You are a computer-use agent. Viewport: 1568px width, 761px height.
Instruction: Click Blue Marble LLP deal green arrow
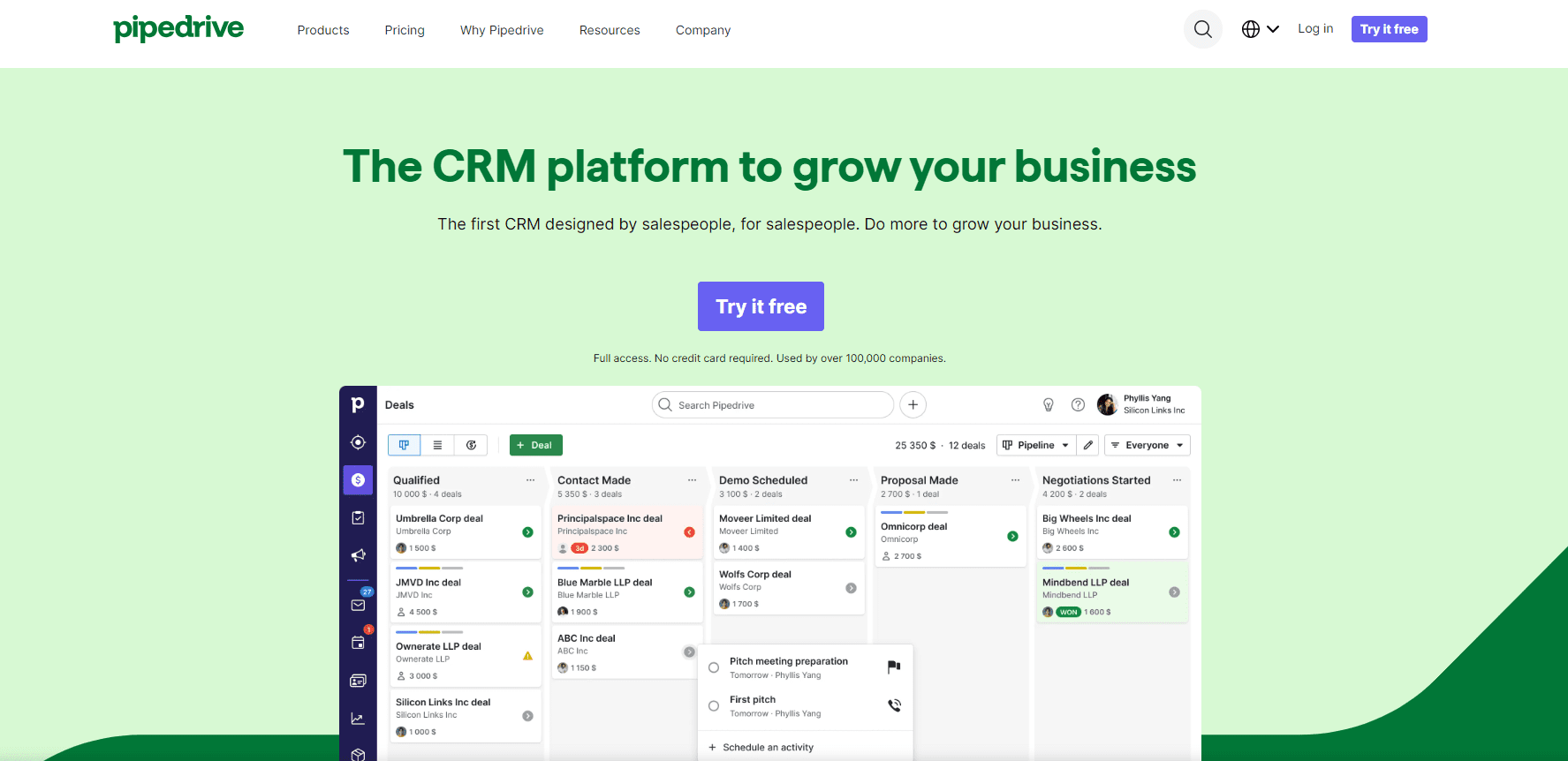click(689, 592)
